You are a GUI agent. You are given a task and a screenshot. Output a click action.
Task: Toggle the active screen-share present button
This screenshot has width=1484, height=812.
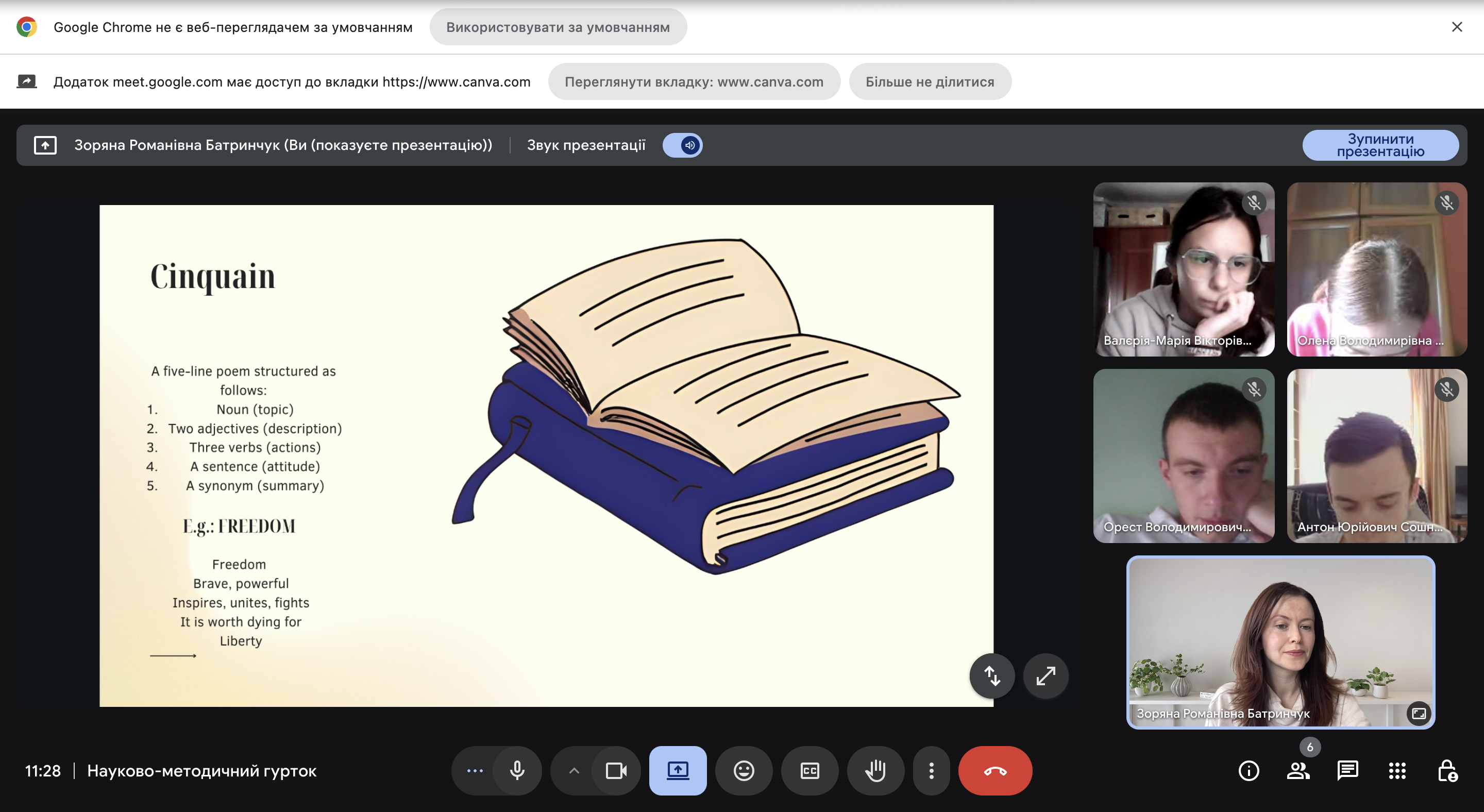click(x=678, y=771)
